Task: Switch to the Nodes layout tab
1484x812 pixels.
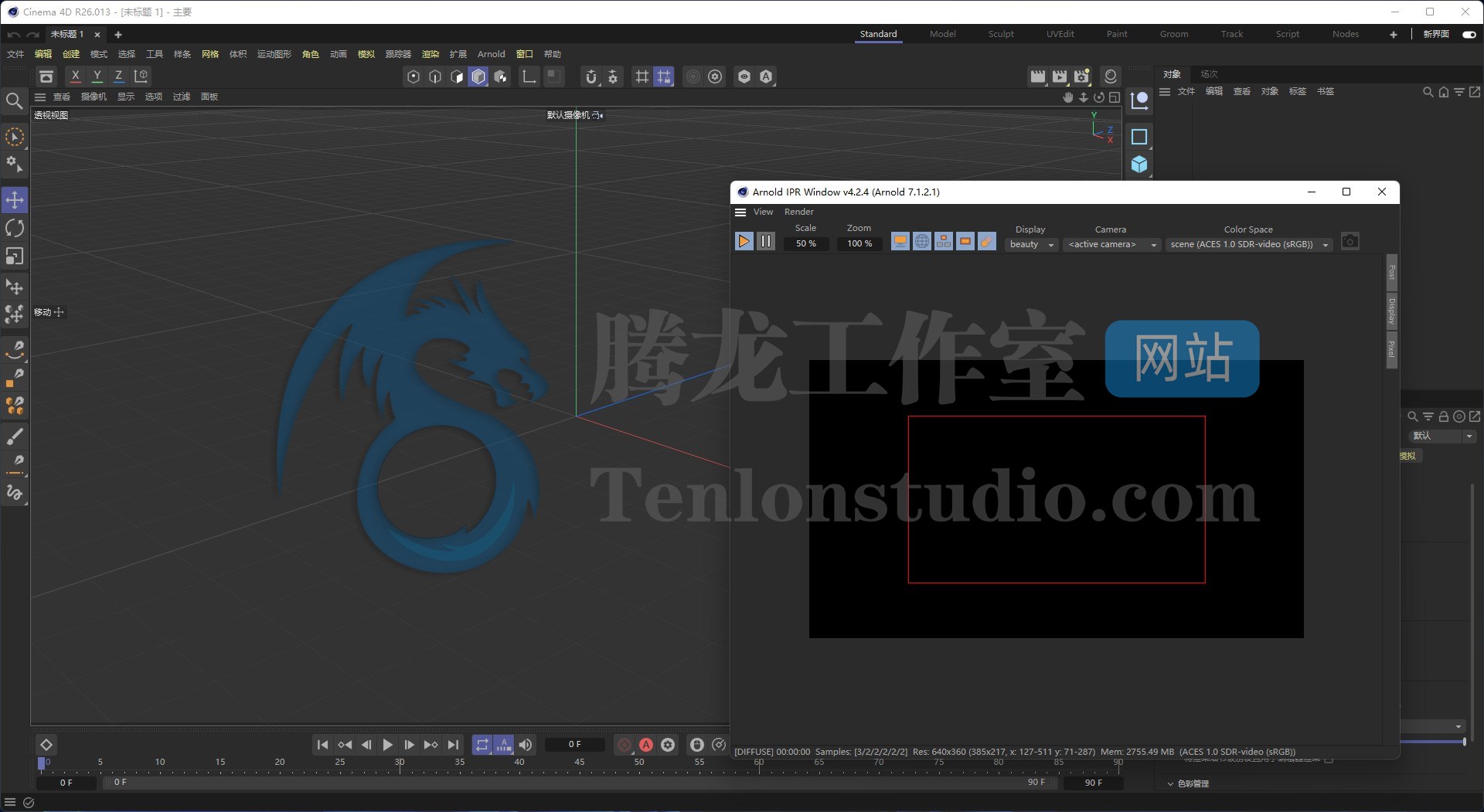Action: pos(1345,34)
